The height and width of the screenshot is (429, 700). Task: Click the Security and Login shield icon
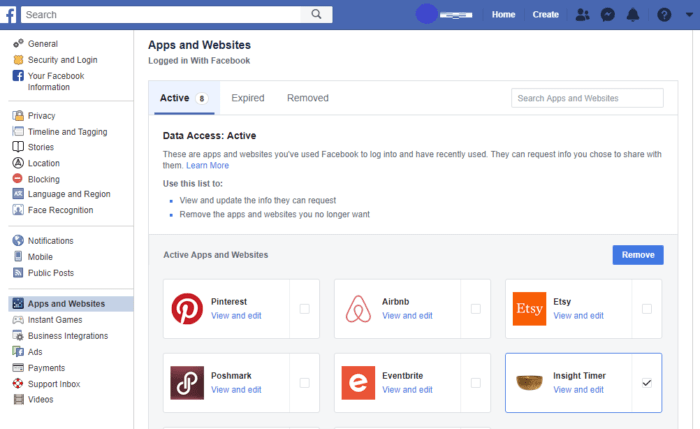[x=18, y=59]
